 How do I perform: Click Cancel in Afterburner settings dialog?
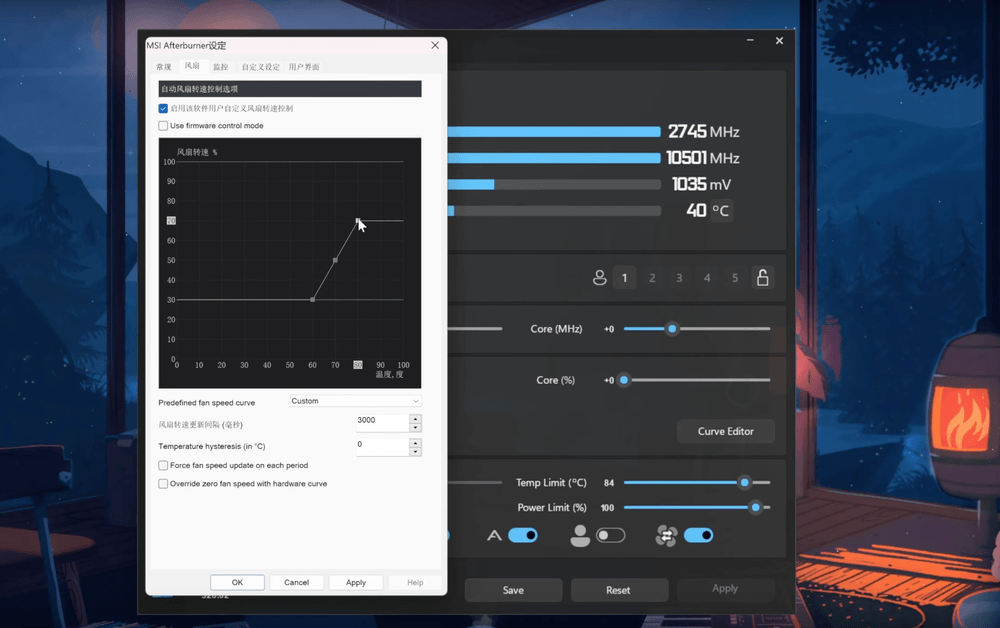tap(297, 582)
